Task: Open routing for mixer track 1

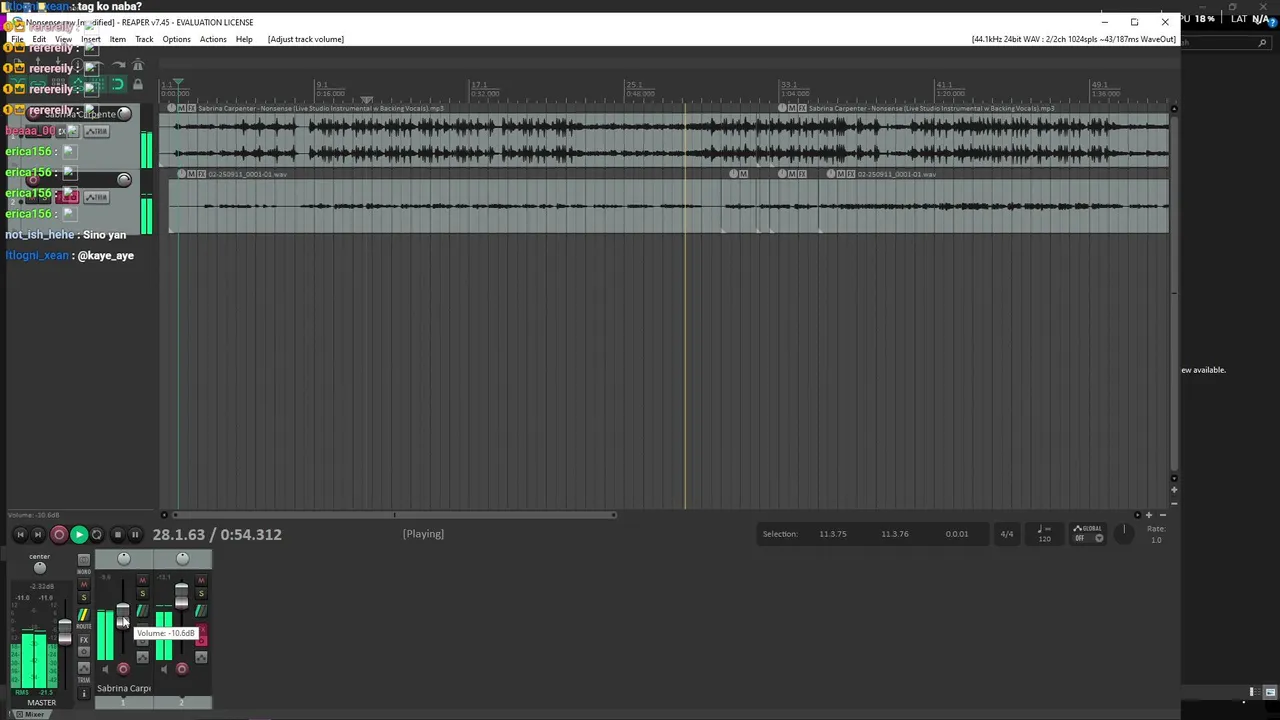Action: click(x=142, y=611)
